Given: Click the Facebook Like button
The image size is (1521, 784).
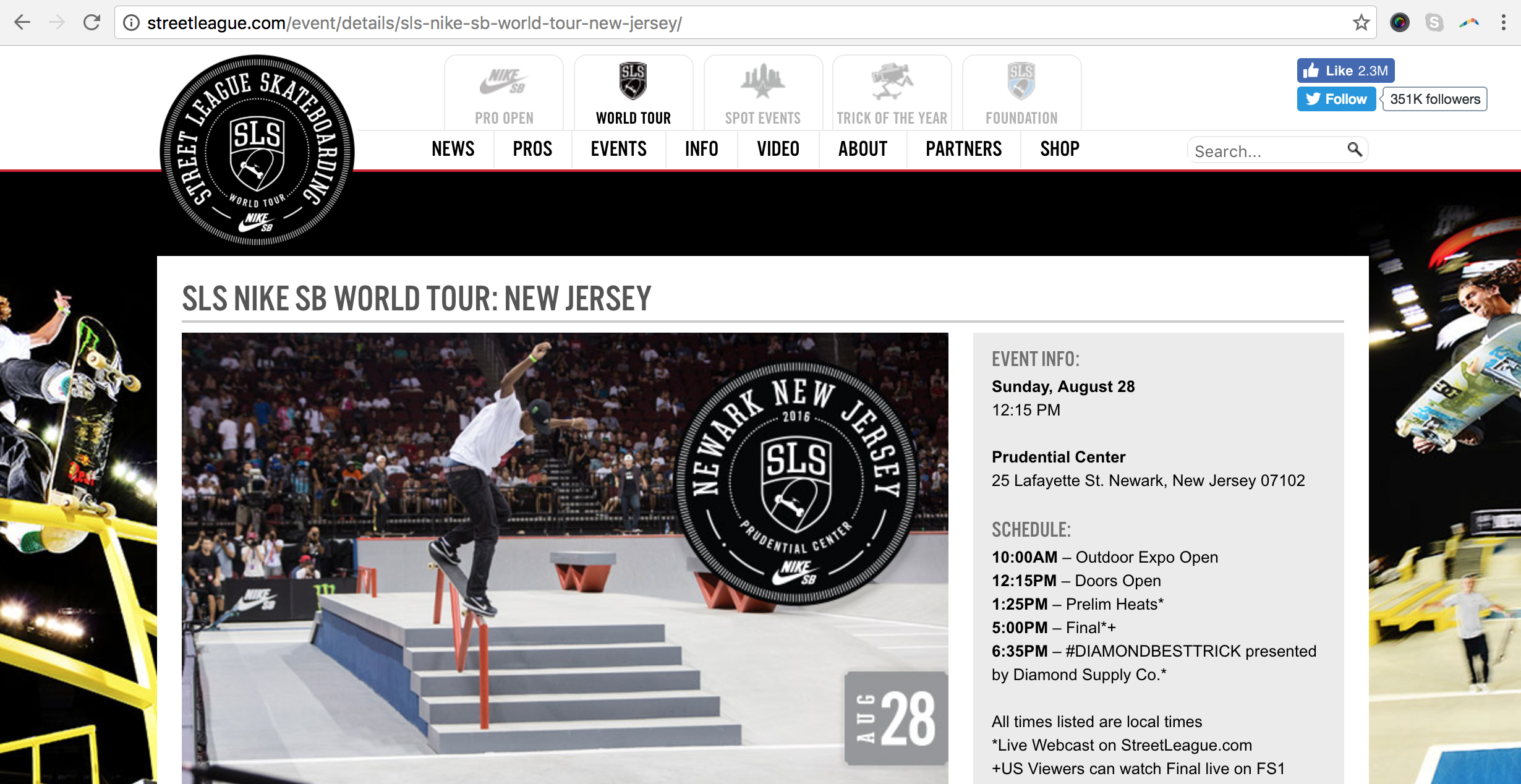Looking at the screenshot, I should point(1345,70).
